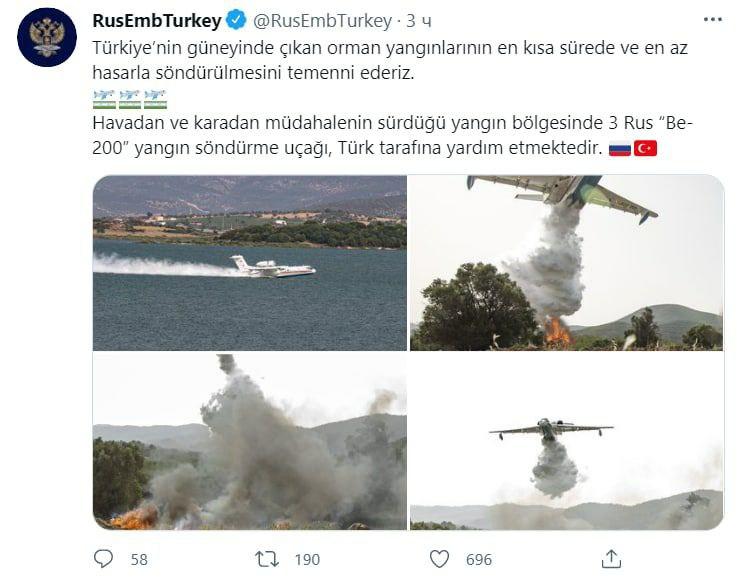Open the RusEmbTurkey display name link
The image size is (742, 586).
[157, 20]
